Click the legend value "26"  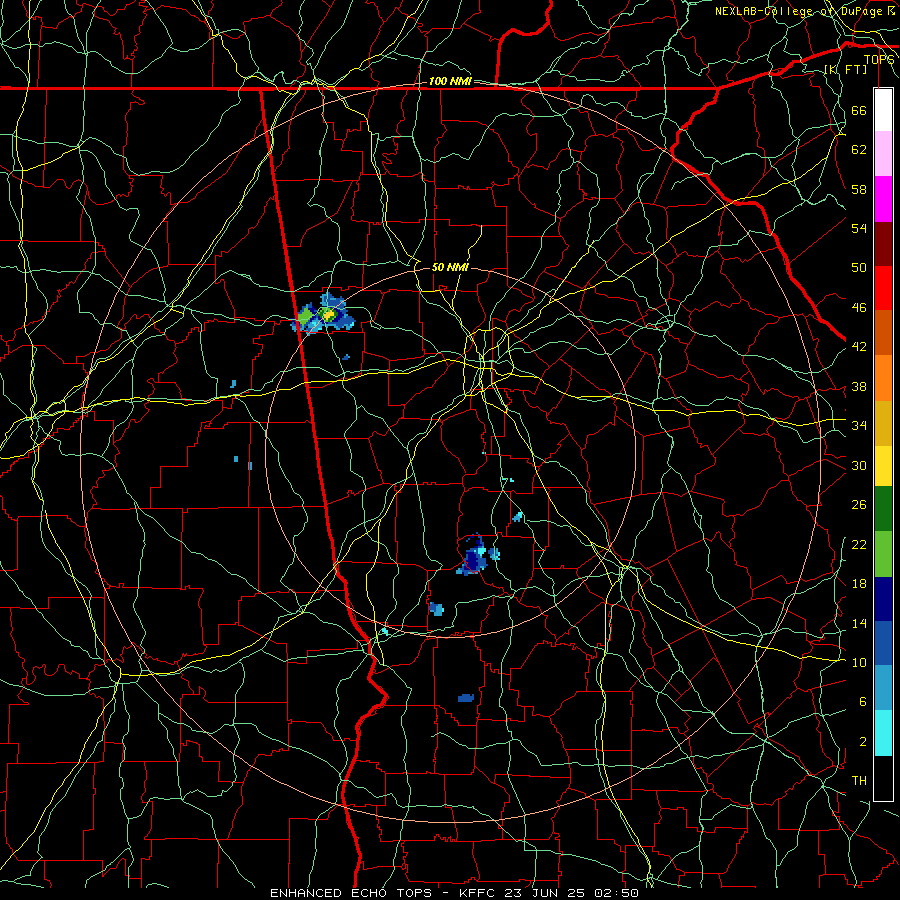[859, 505]
